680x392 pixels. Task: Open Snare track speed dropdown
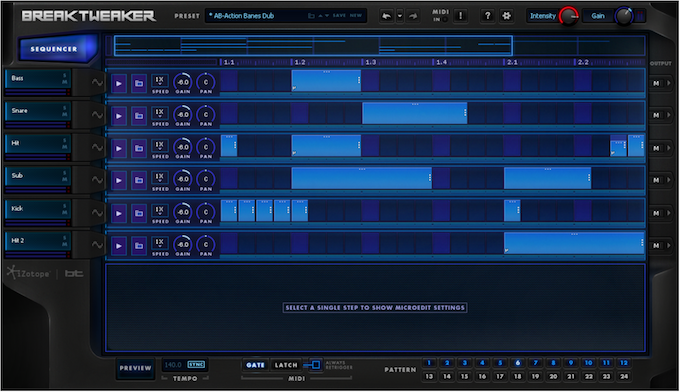160,113
